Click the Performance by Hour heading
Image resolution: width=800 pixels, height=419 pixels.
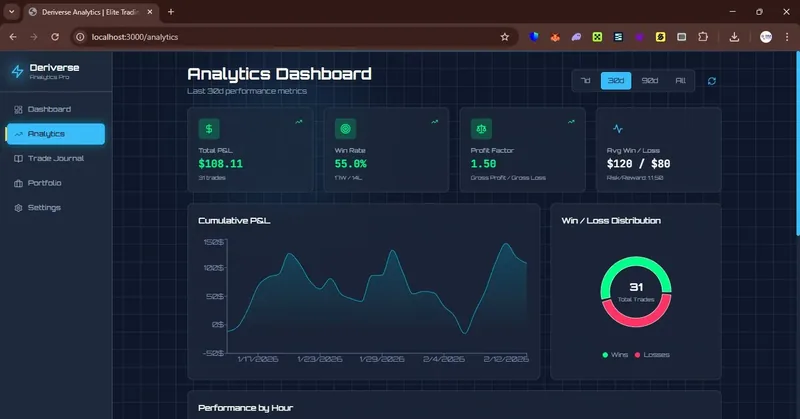(x=245, y=408)
